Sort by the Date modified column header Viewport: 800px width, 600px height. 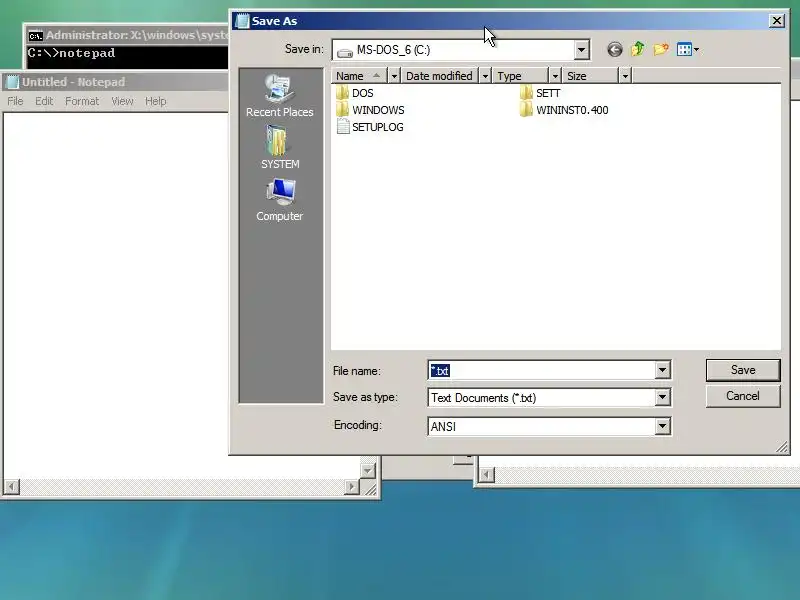coord(440,76)
